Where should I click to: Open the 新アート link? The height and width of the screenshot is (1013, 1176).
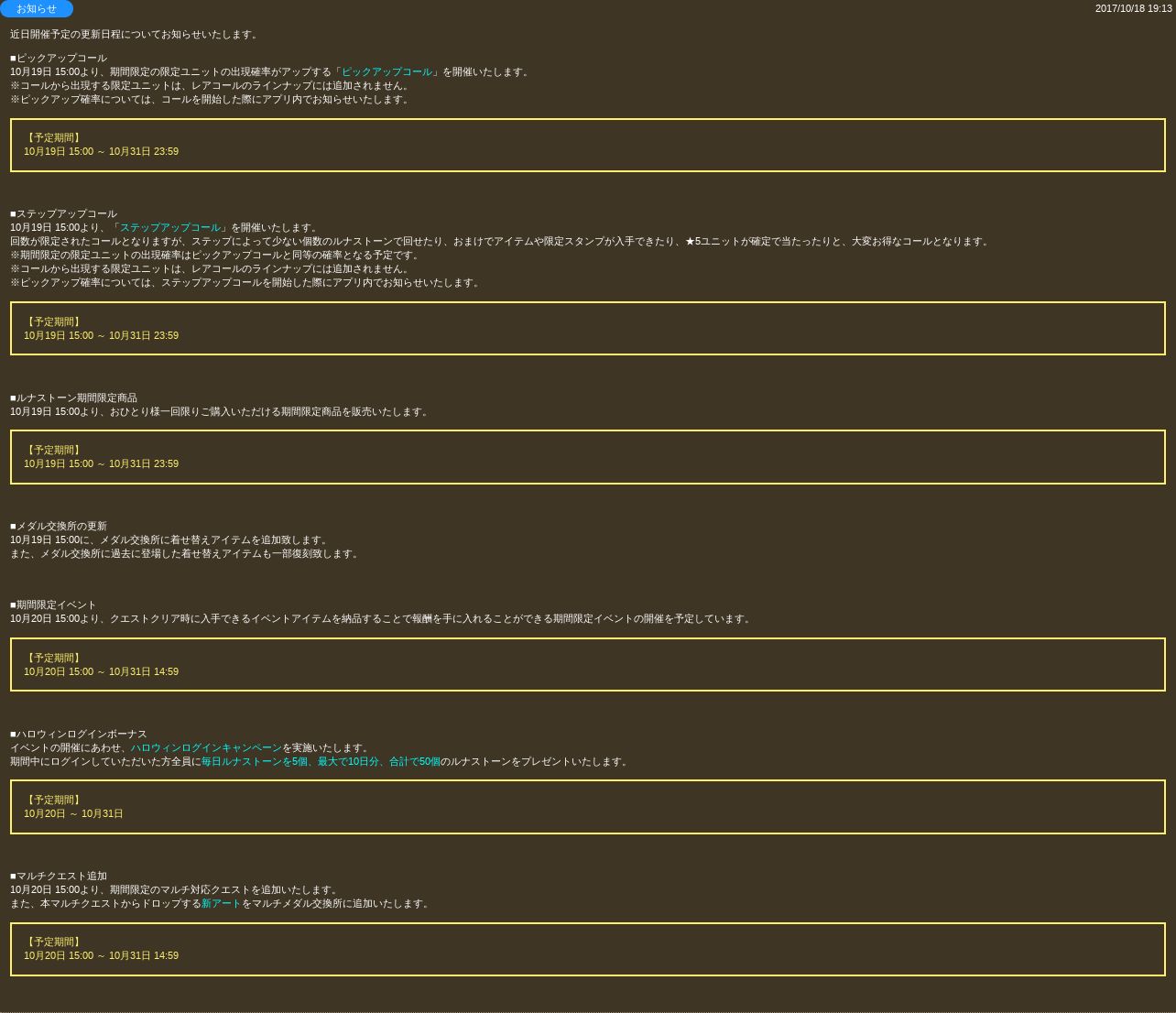pos(221,904)
